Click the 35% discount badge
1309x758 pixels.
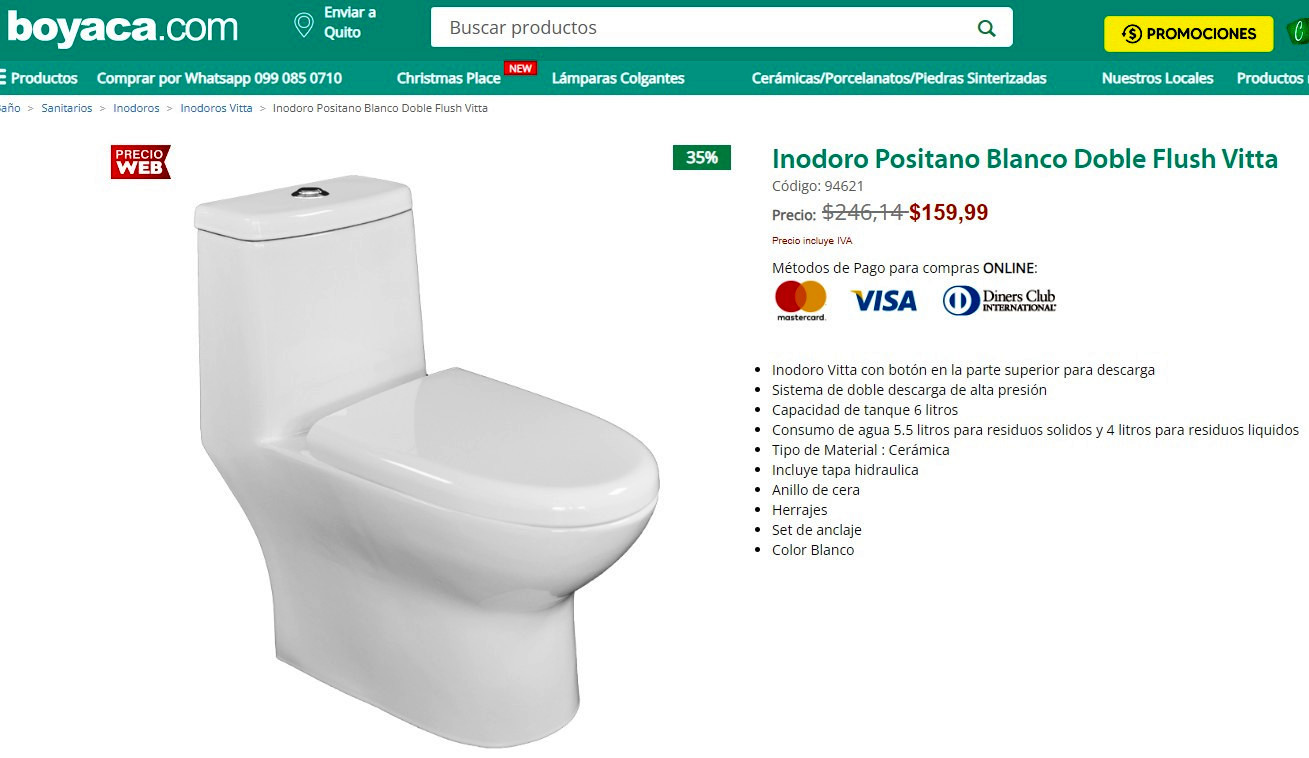coord(702,157)
